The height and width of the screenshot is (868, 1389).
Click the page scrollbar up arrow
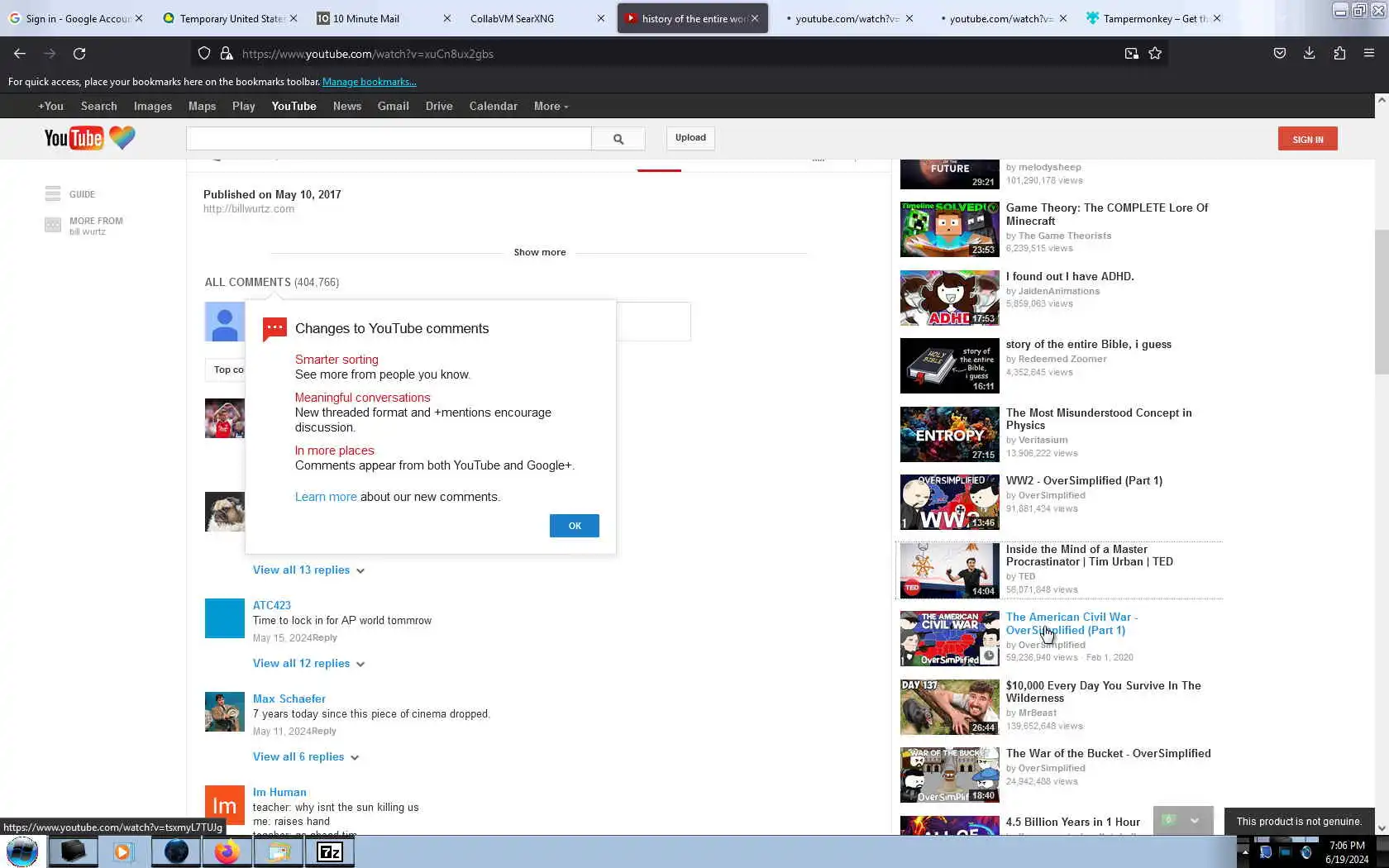point(1381,100)
